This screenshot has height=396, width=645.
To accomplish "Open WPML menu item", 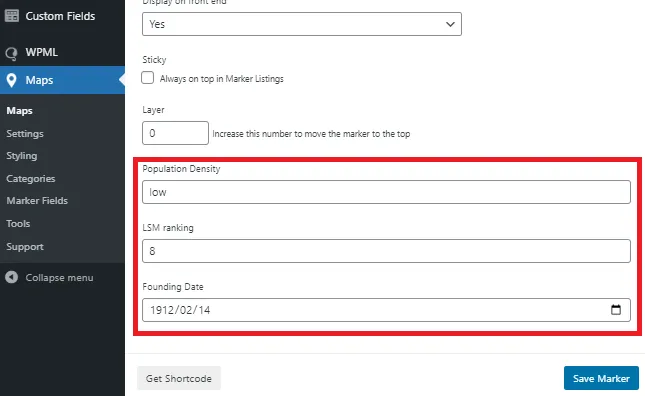I will (42, 52).
